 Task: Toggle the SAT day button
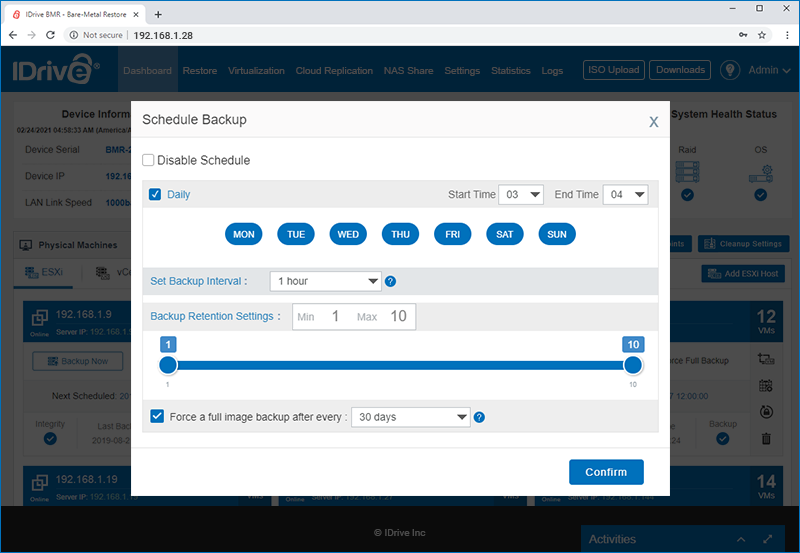point(505,234)
